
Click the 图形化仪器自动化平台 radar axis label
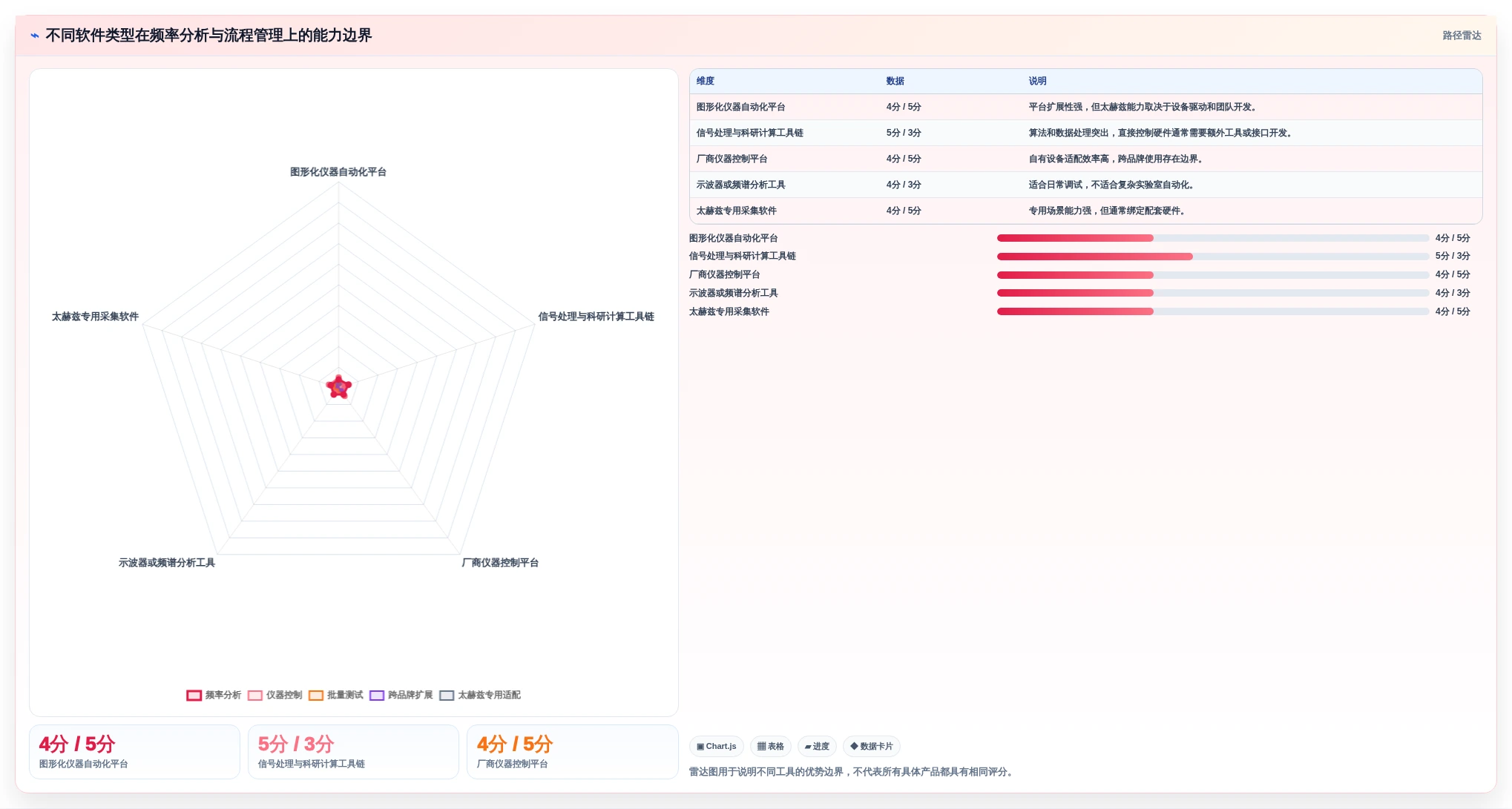tap(338, 172)
